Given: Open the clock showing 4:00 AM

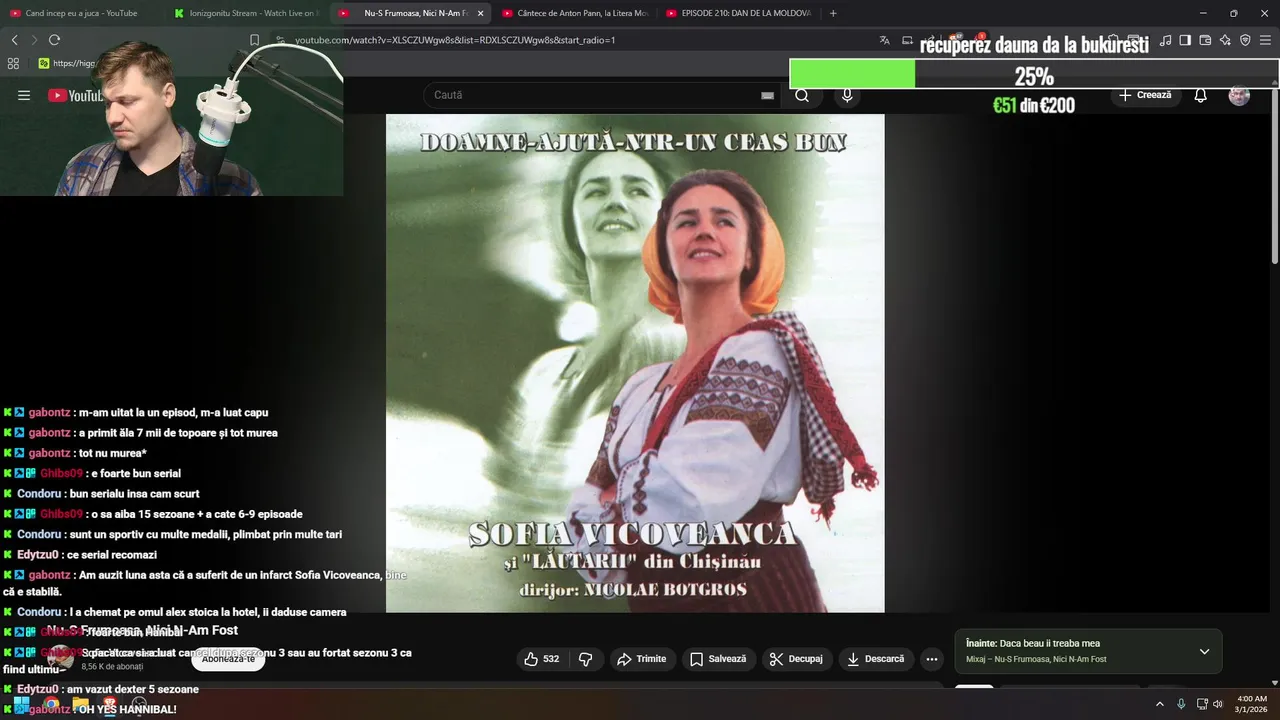Looking at the screenshot, I should 1252,704.
